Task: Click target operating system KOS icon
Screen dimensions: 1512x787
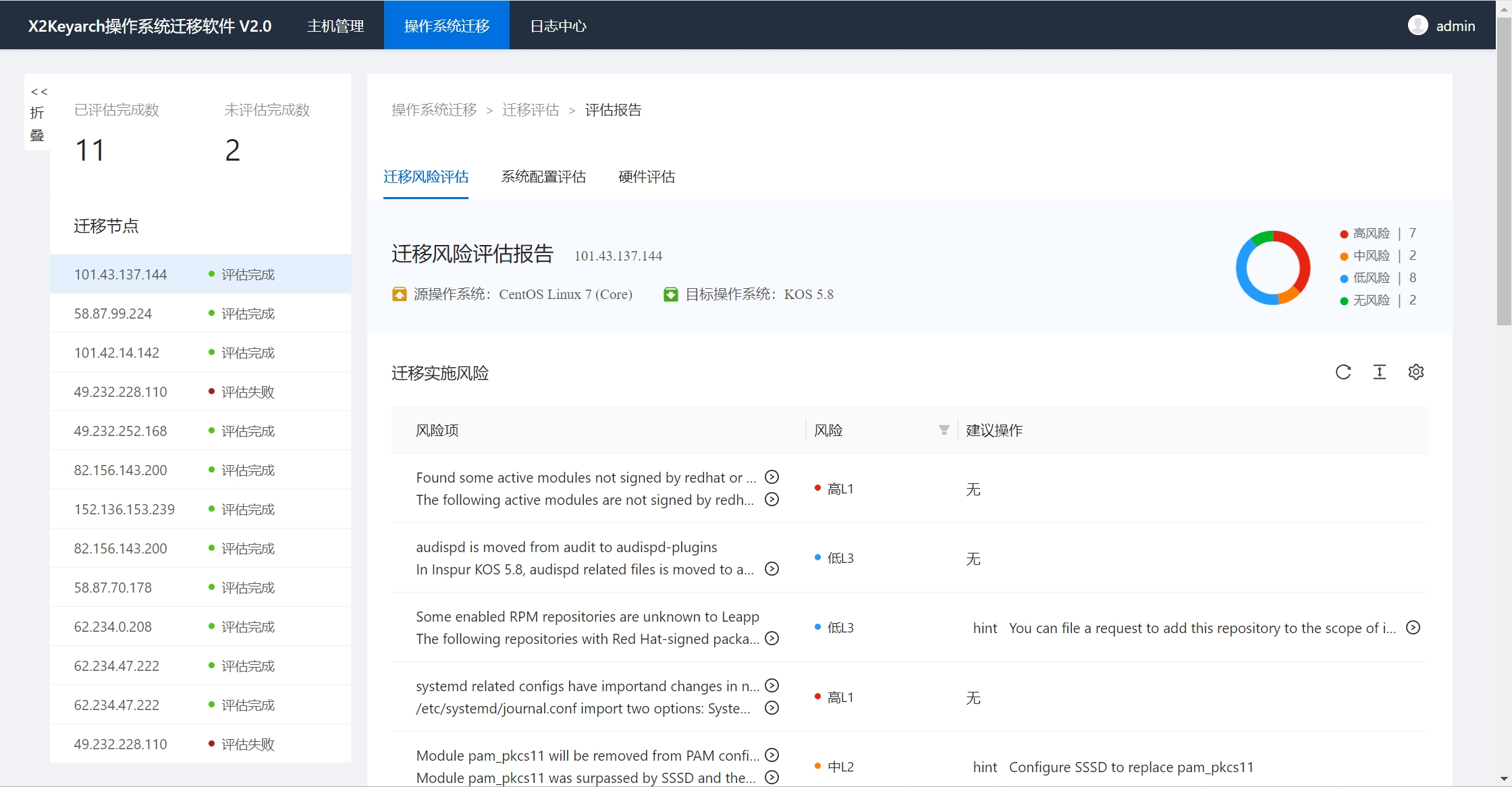Action: click(x=670, y=294)
